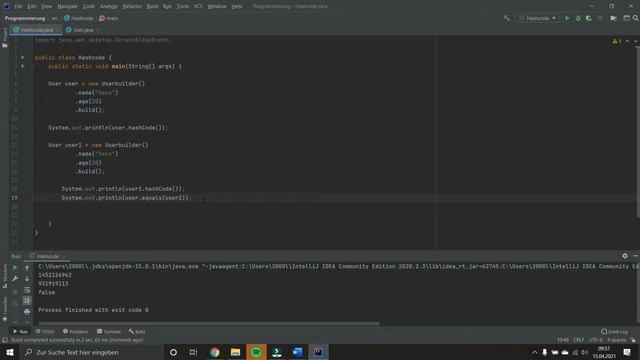The width and height of the screenshot is (640, 360).
Task: Click the line:column position in the status bar
Action: coord(563,340)
